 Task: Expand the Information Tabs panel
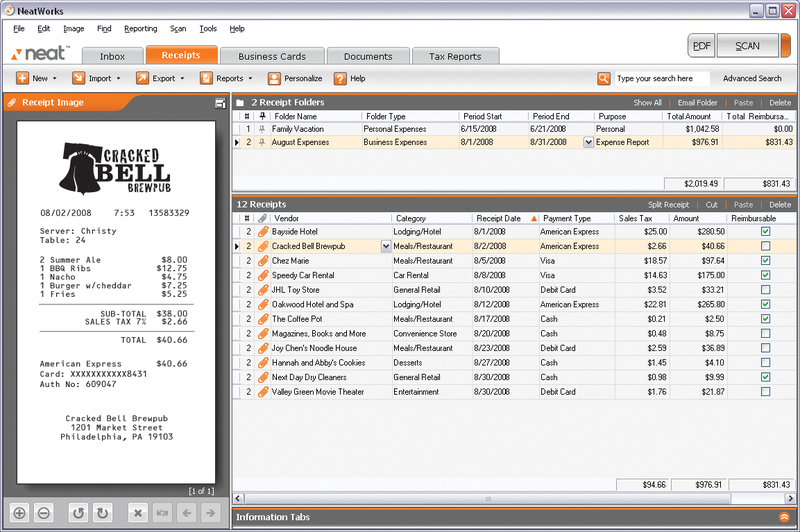point(784,517)
